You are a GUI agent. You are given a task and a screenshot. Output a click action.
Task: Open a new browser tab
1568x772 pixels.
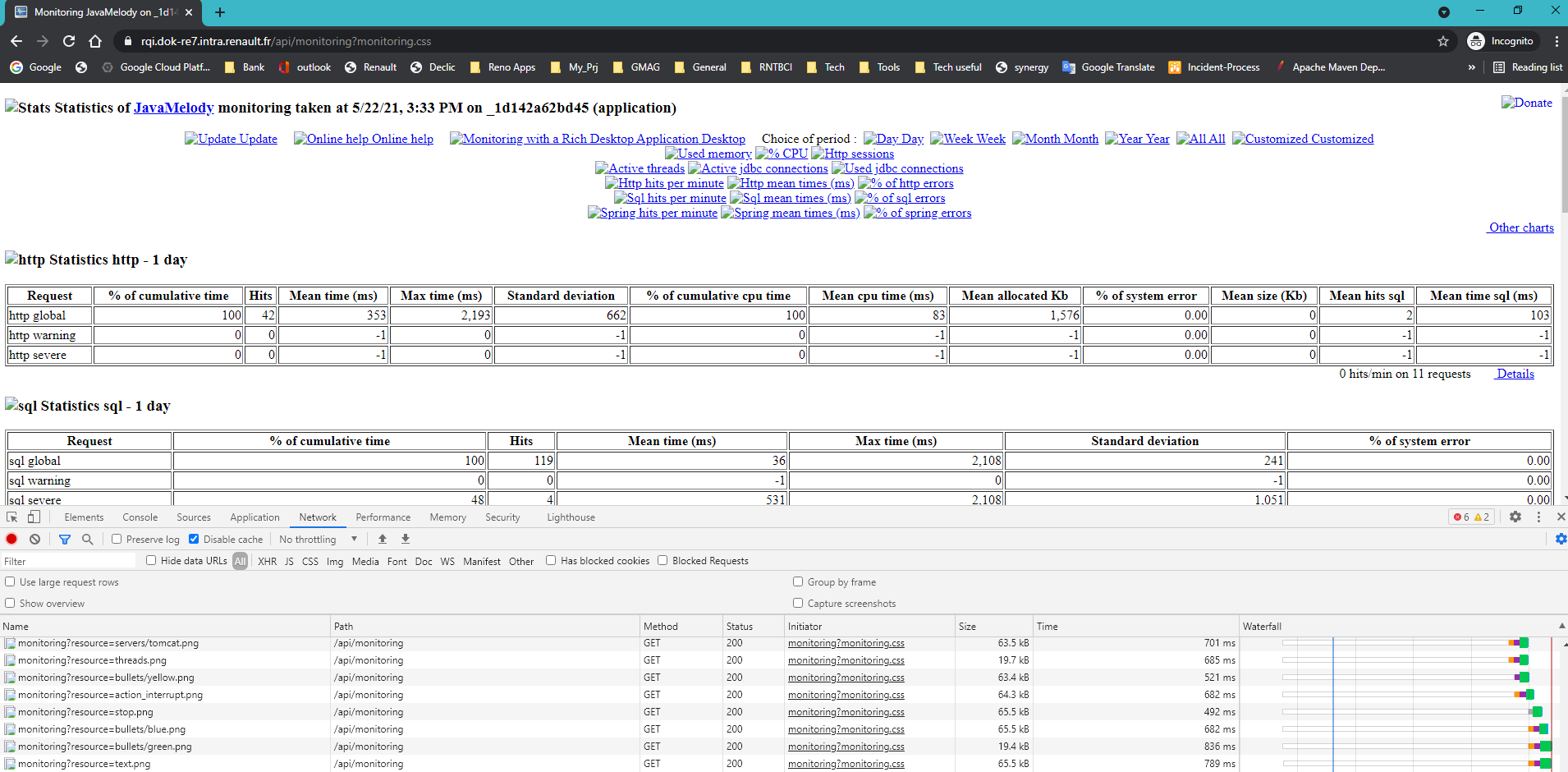tap(220, 12)
